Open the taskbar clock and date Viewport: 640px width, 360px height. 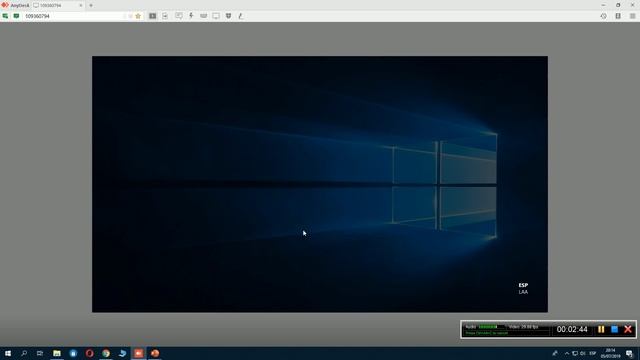[610, 353]
